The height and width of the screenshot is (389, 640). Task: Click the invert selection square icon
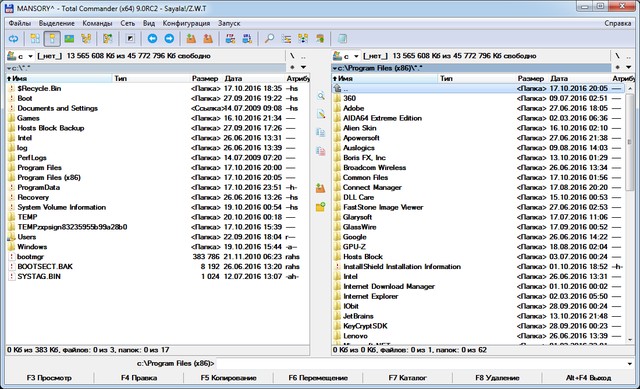[130, 39]
